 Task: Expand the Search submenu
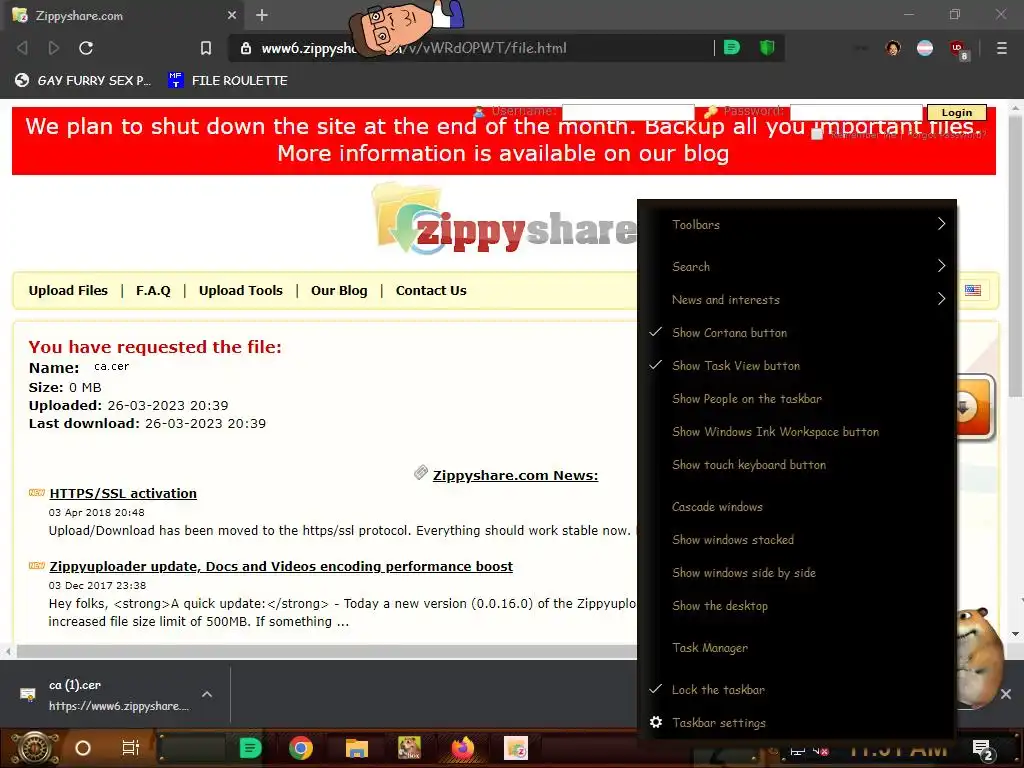(797, 266)
